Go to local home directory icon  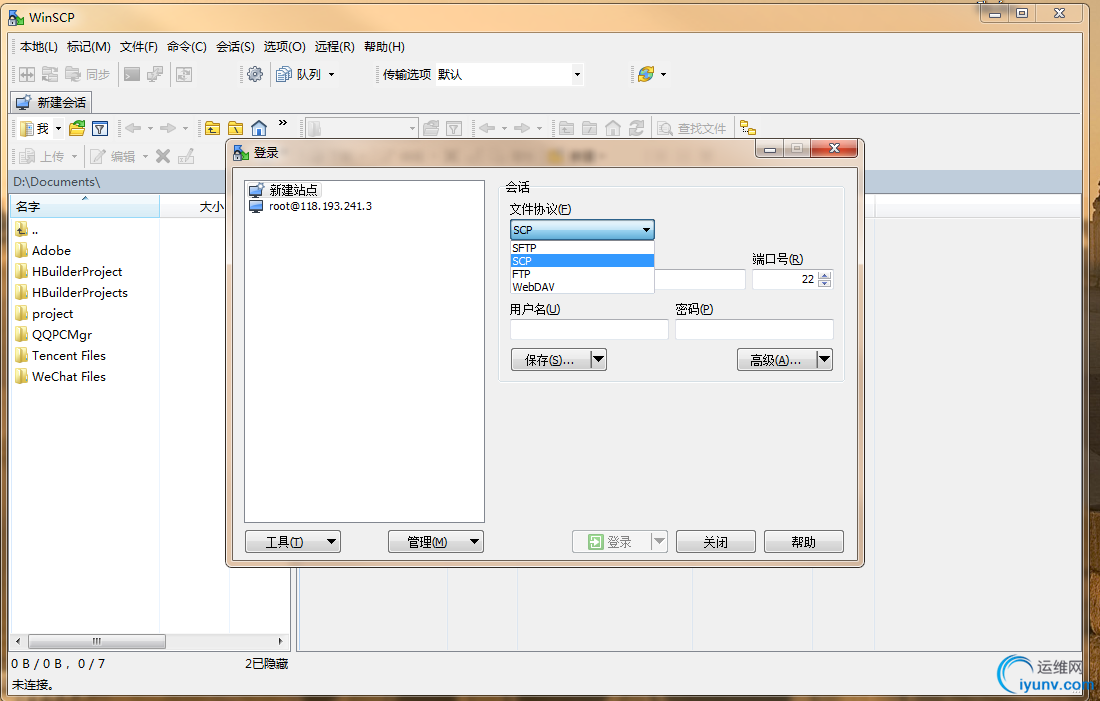point(259,128)
